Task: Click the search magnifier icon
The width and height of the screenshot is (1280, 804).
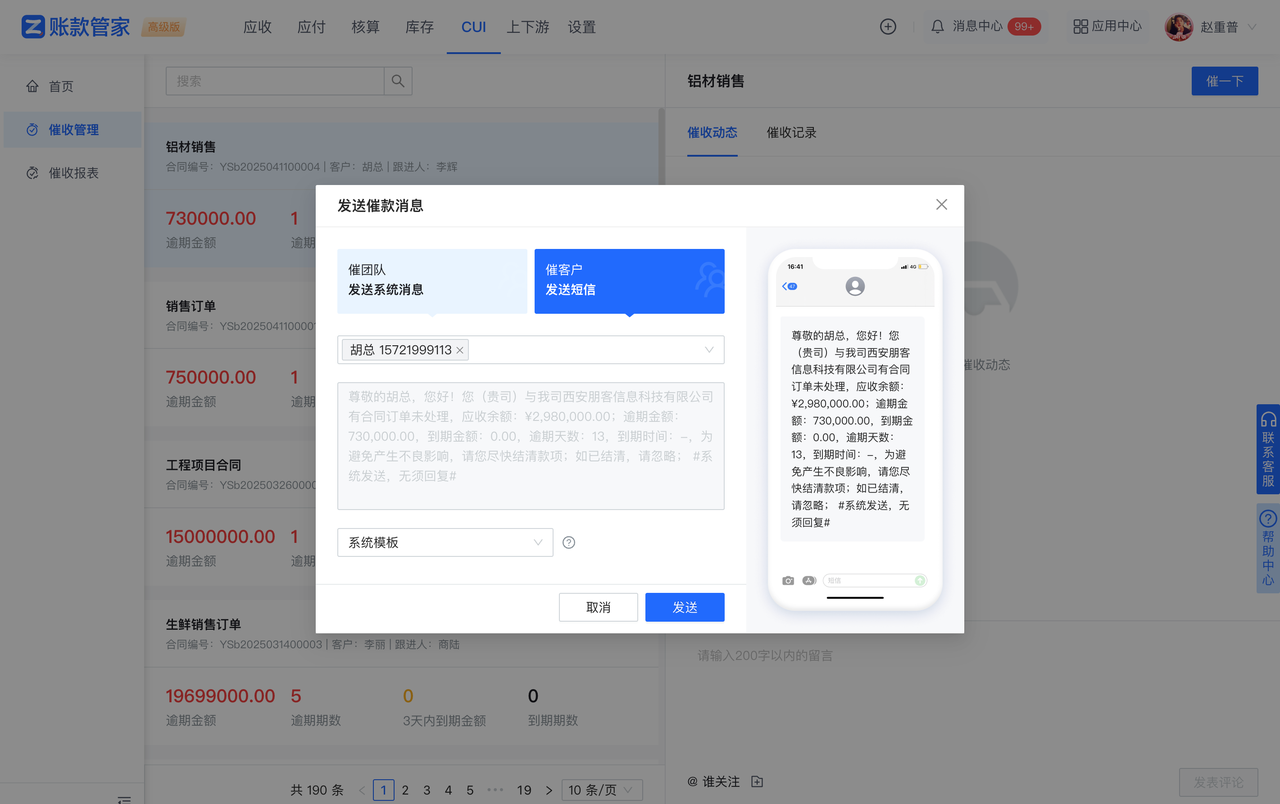Action: [x=398, y=81]
